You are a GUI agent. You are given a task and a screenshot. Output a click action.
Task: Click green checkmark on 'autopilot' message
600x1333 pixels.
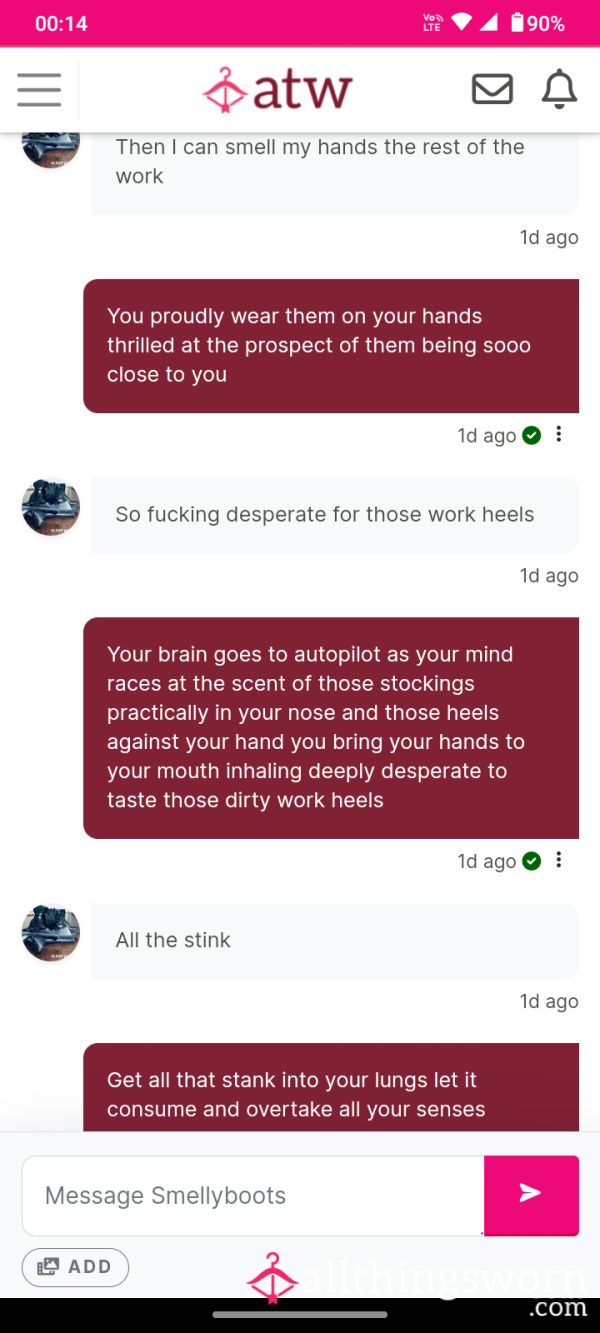pyautogui.click(x=532, y=861)
